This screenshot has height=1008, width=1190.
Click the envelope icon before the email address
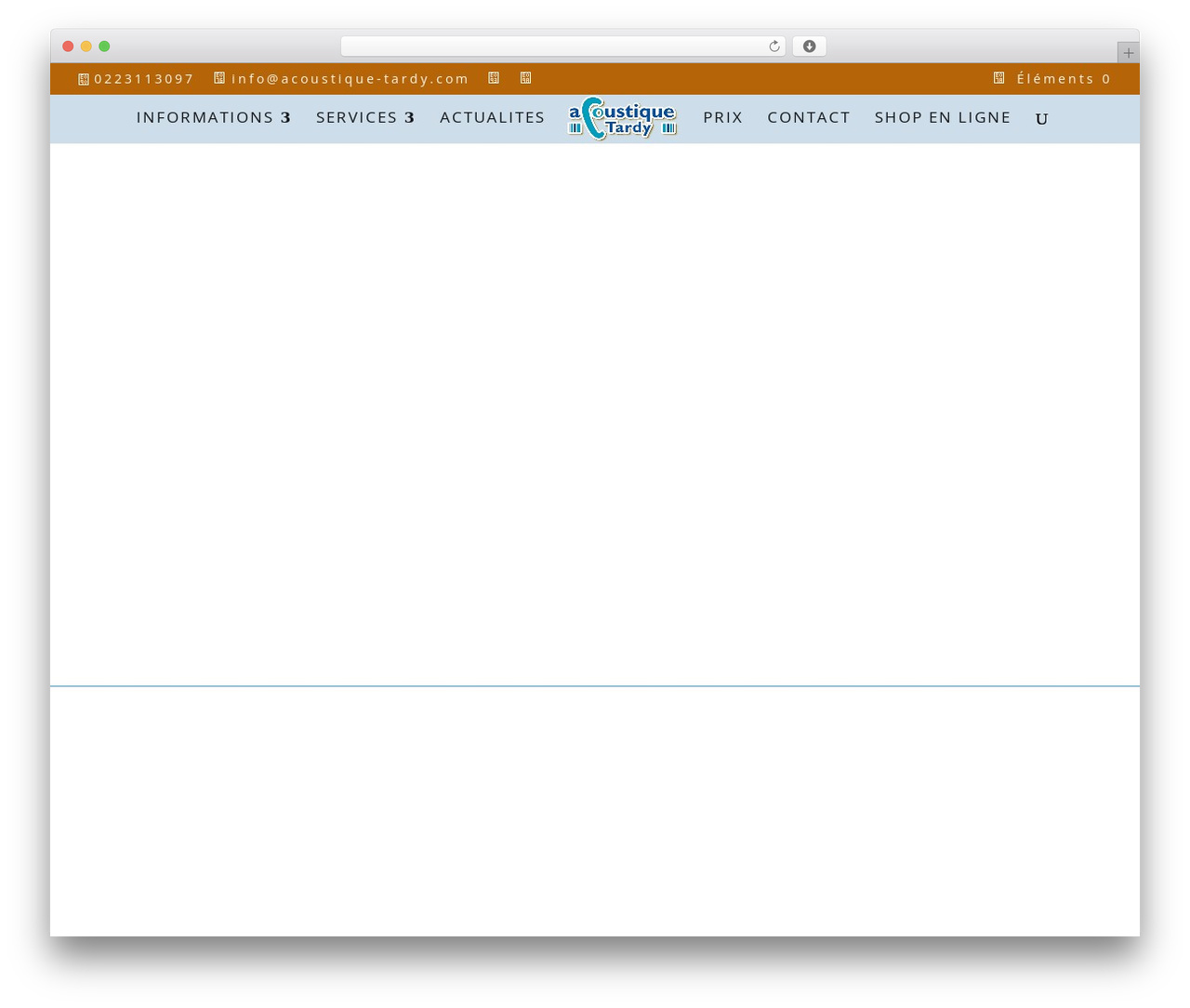pos(219,78)
